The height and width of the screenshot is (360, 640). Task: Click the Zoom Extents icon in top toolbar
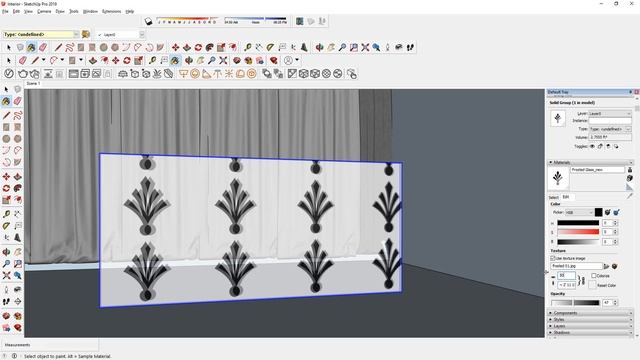[365, 47]
